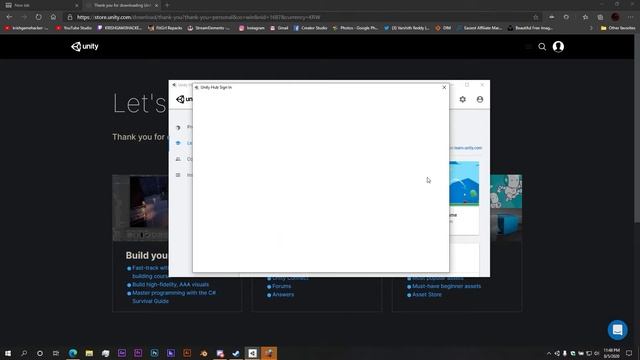This screenshot has width=640, height=360.
Task: Click Unity logo on the website header
Action: 85,47
